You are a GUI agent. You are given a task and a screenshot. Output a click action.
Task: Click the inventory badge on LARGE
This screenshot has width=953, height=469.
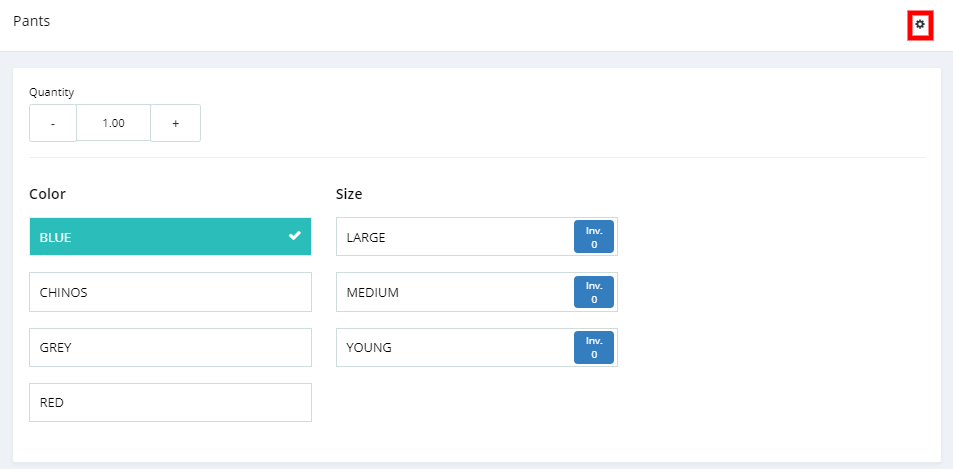coord(594,237)
